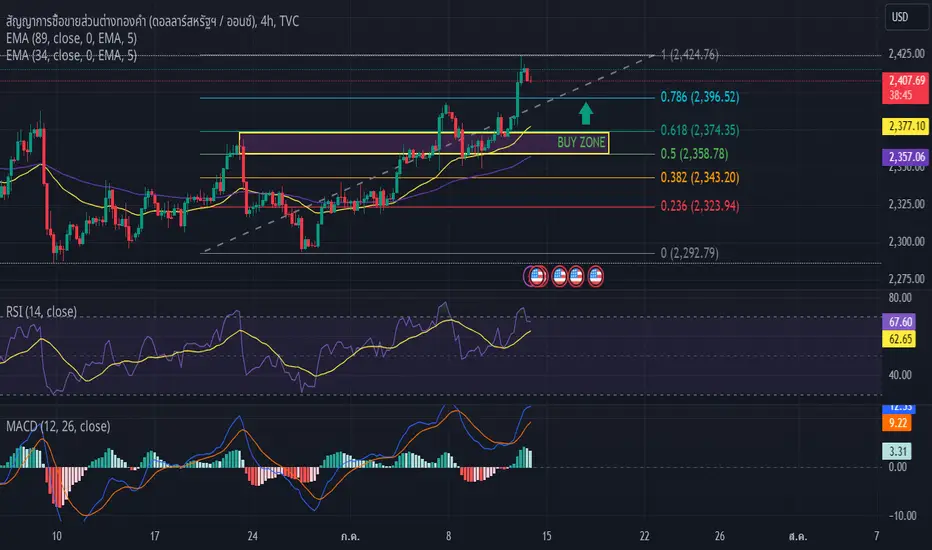Click the yellow EMA value tag 2,377.10
Viewport: 932px width, 550px height.
point(905,126)
